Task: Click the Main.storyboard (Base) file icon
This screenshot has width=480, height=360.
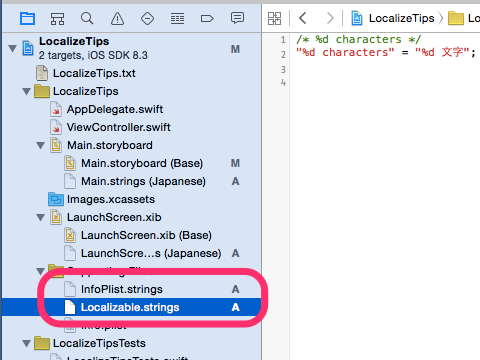Action: (x=70, y=163)
